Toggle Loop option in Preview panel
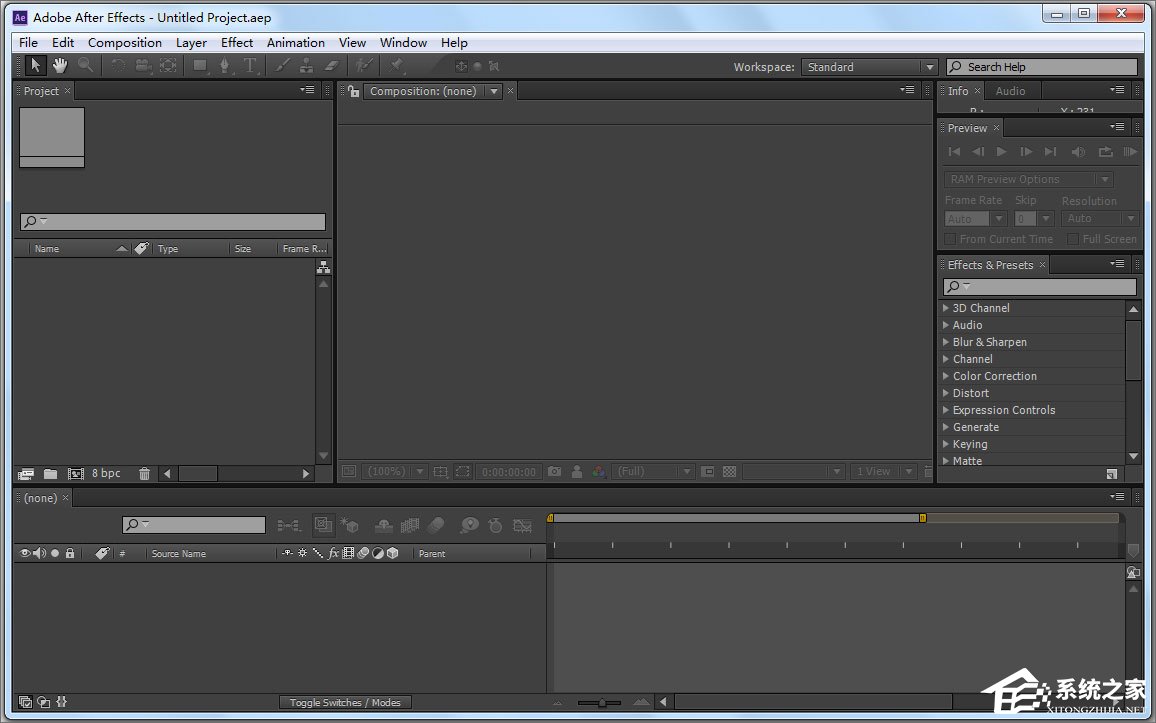This screenshot has height=723, width=1156. (1105, 152)
